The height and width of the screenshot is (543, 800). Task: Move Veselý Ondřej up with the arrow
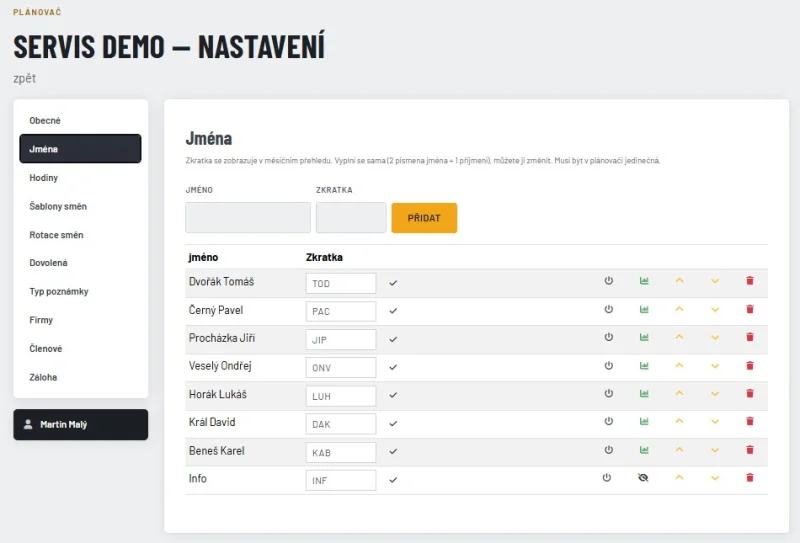(x=679, y=365)
